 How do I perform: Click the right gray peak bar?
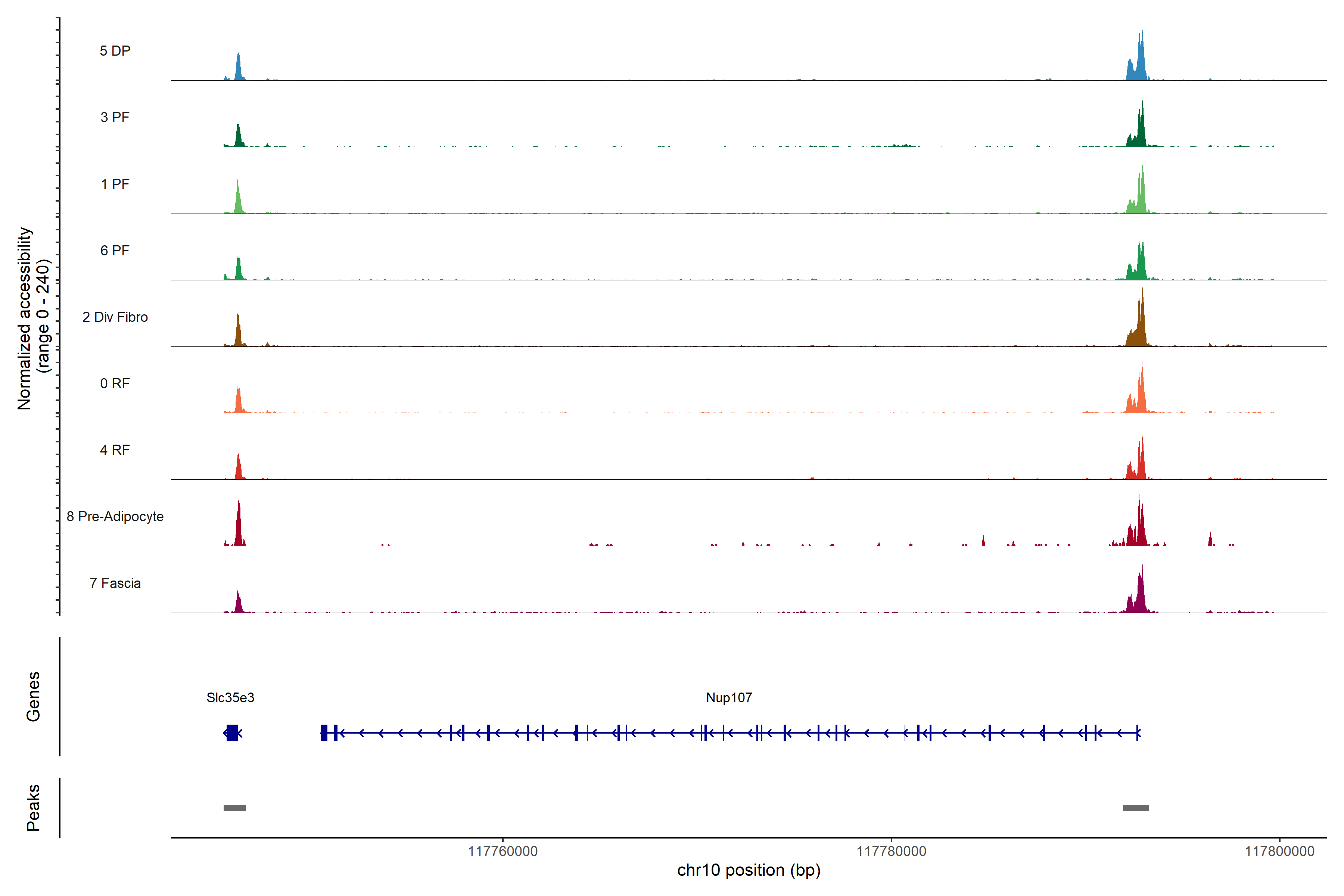(x=1135, y=808)
